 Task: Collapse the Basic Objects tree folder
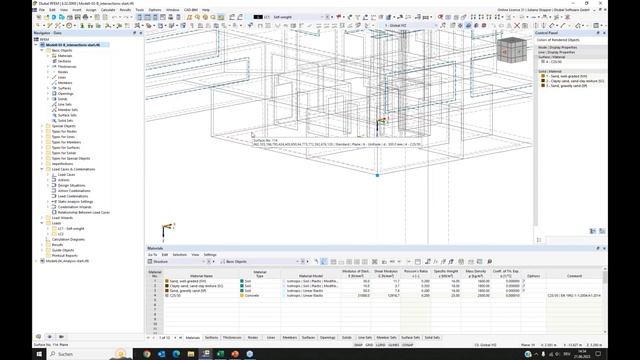[x=42, y=50]
